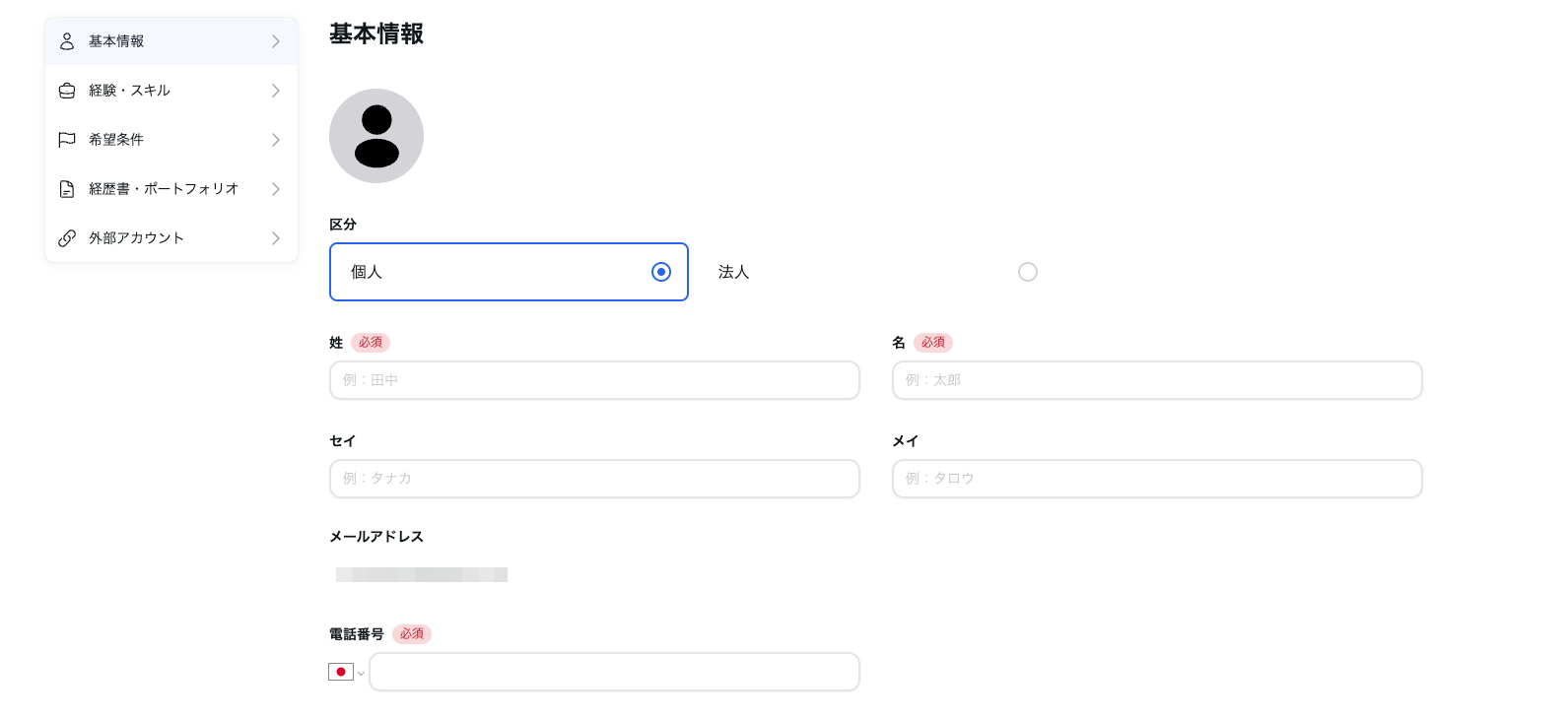1568x720 pixels.
Task: Click the briefcase icon beside 経験・スキル
Action: (x=67, y=91)
